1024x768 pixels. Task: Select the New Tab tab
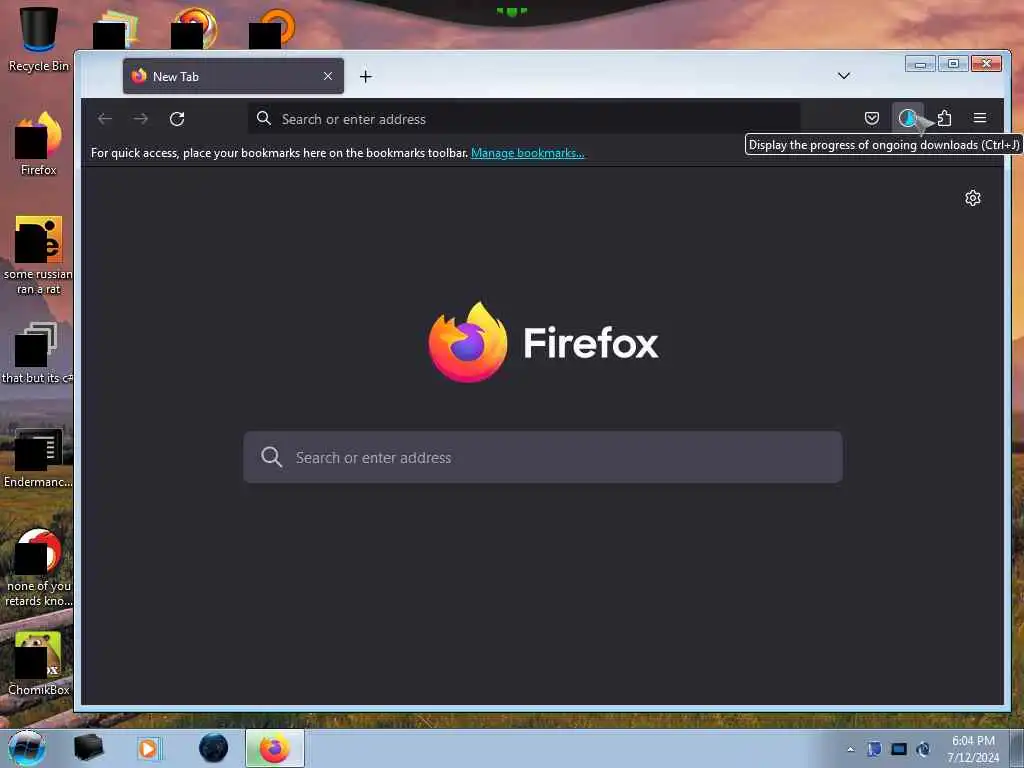tap(233, 76)
